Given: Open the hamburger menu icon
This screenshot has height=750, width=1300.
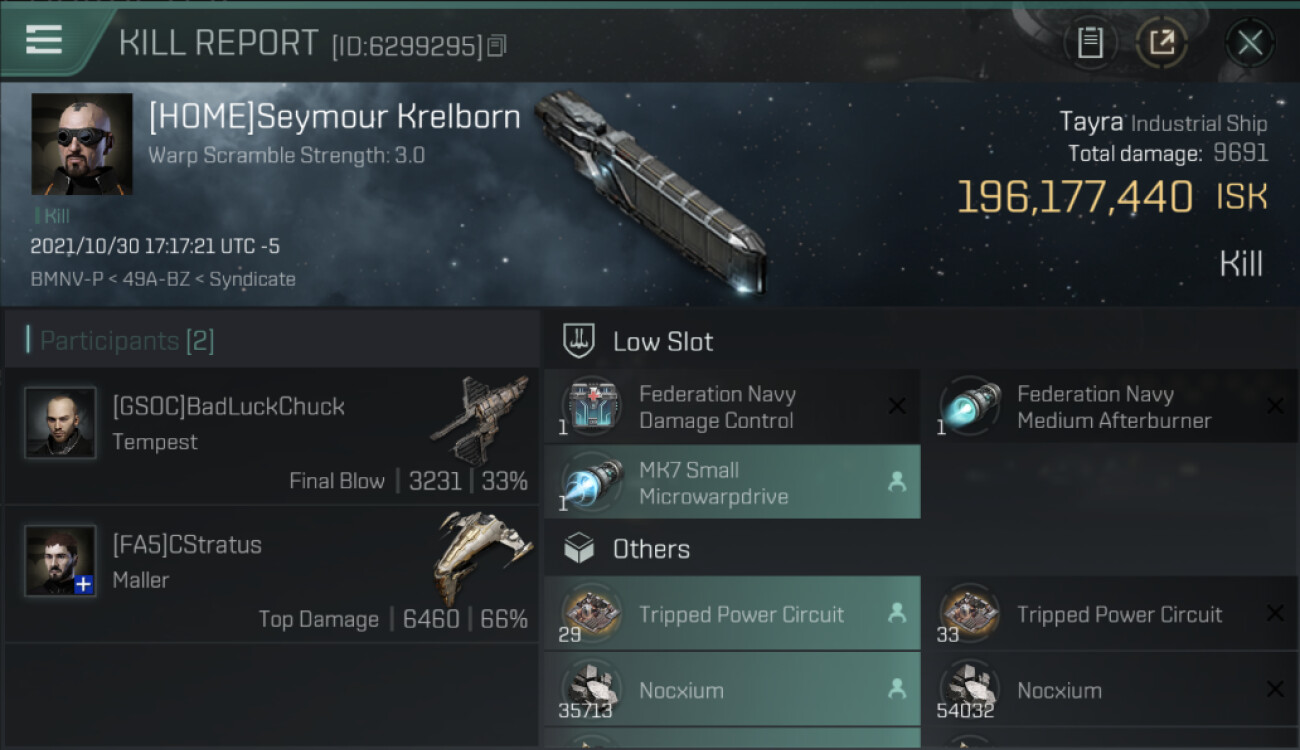Looking at the screenshot, I should [x=44, y=40].
